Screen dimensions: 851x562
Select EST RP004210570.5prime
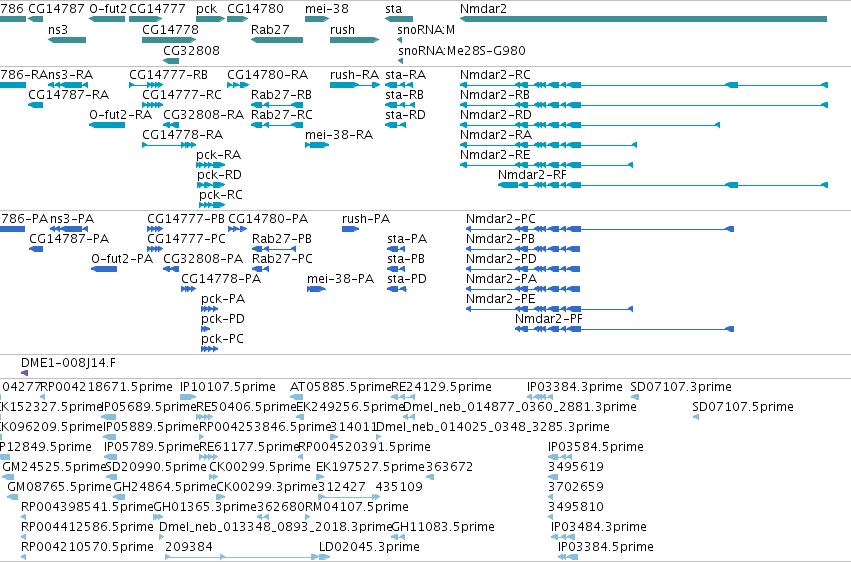tap(87, 547)
